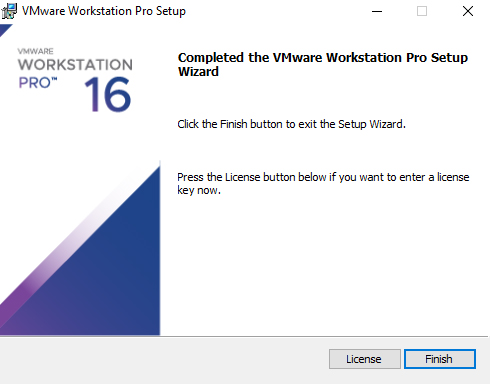
Task: Click the small VMWARE brand label
Action: [35, 51]
